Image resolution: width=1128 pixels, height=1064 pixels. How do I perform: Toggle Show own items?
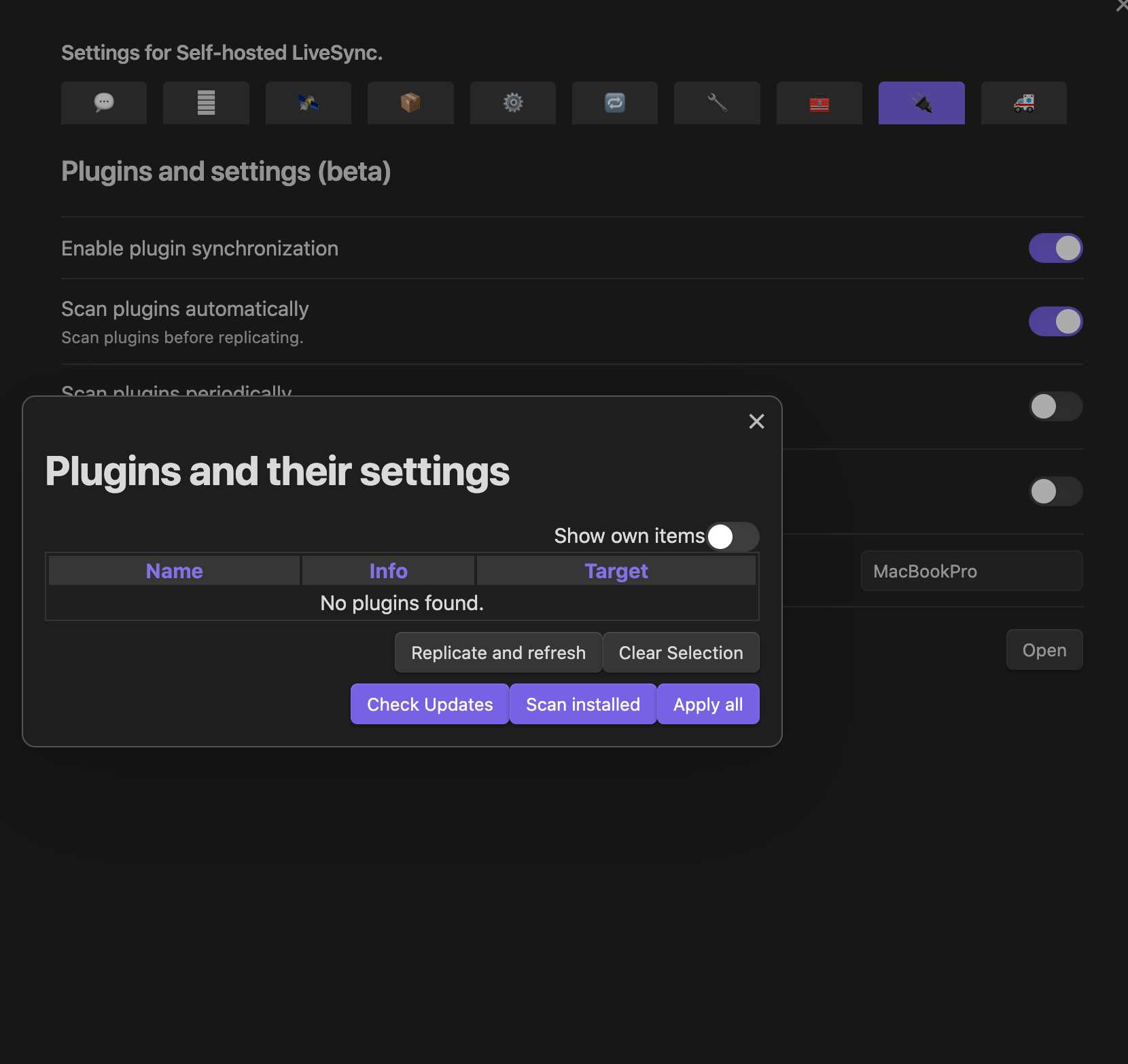(x=731, y=536)
